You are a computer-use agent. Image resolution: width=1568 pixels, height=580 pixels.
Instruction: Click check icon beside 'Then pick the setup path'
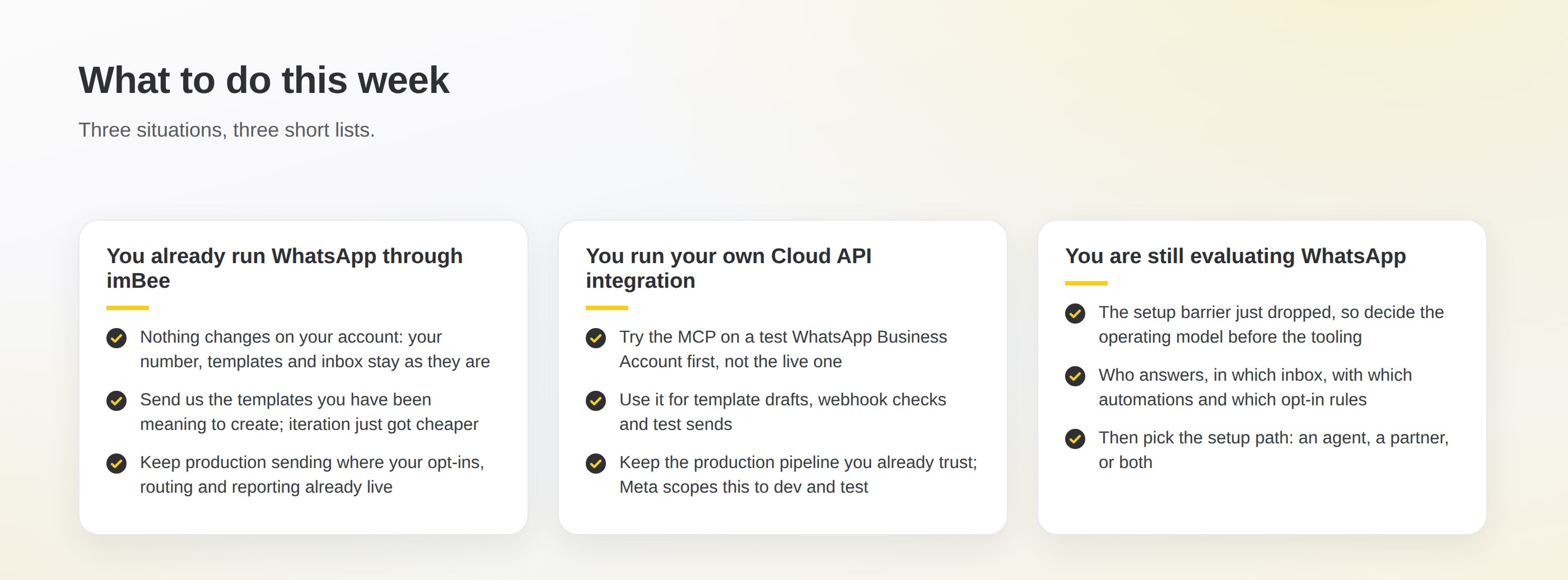tap(1075, 439)
